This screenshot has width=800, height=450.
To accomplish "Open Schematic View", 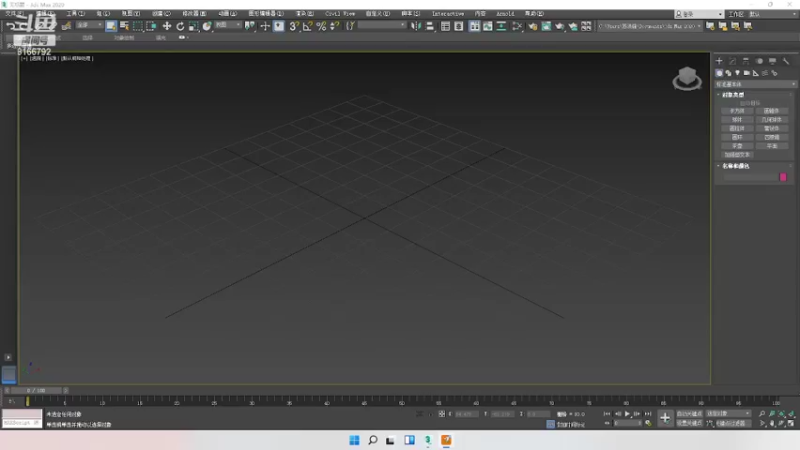I will coord(501,26).
